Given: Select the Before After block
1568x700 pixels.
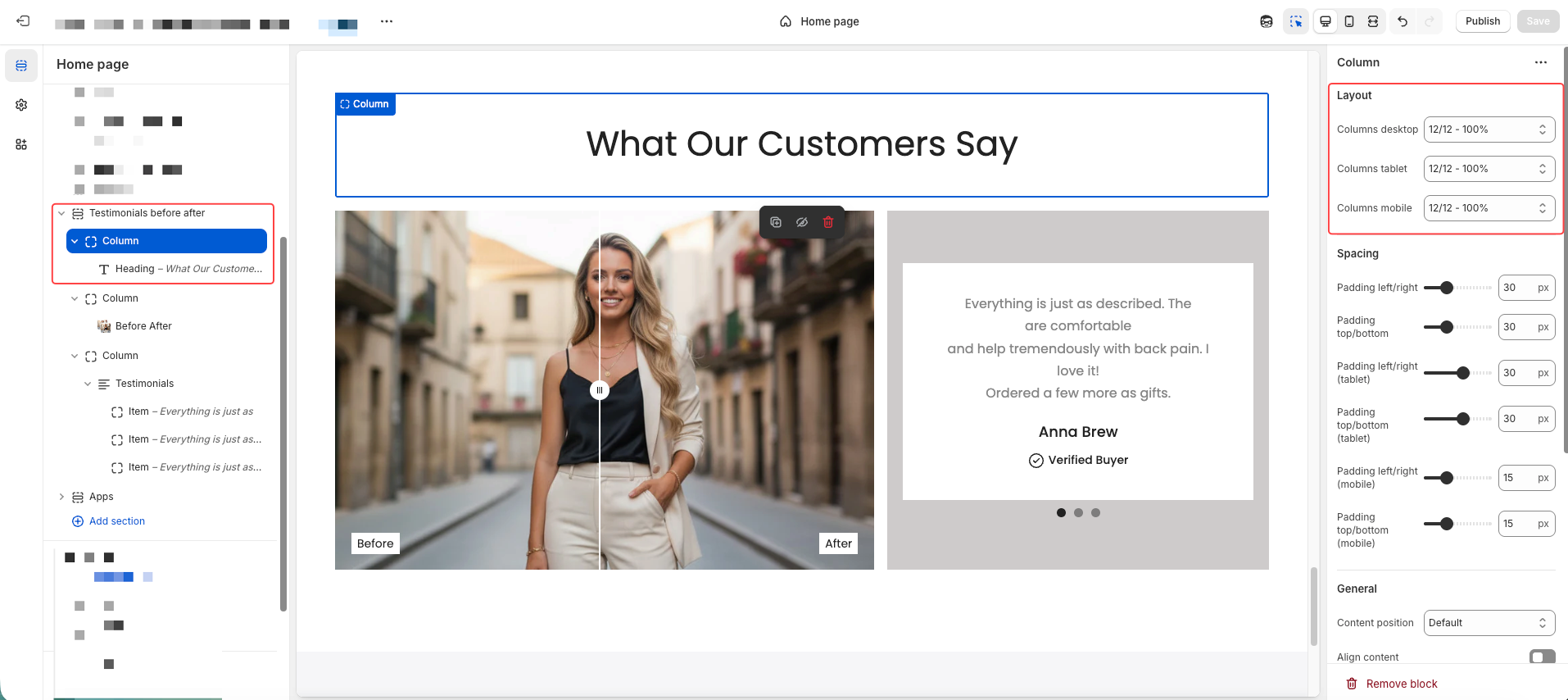Looking at the screenshot, I should point(143,326).
